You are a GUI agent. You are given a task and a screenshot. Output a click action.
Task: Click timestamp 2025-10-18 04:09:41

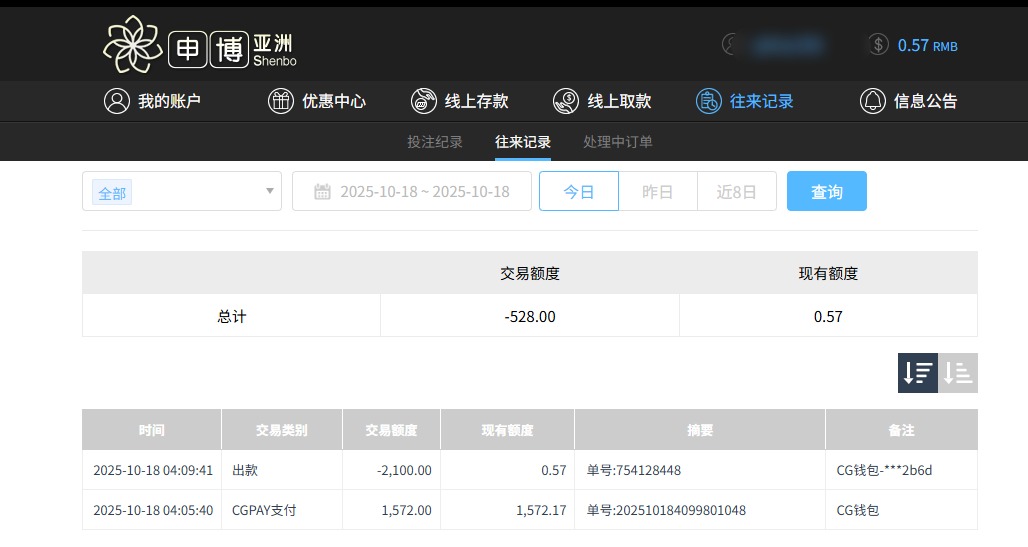tap(153, 470)
